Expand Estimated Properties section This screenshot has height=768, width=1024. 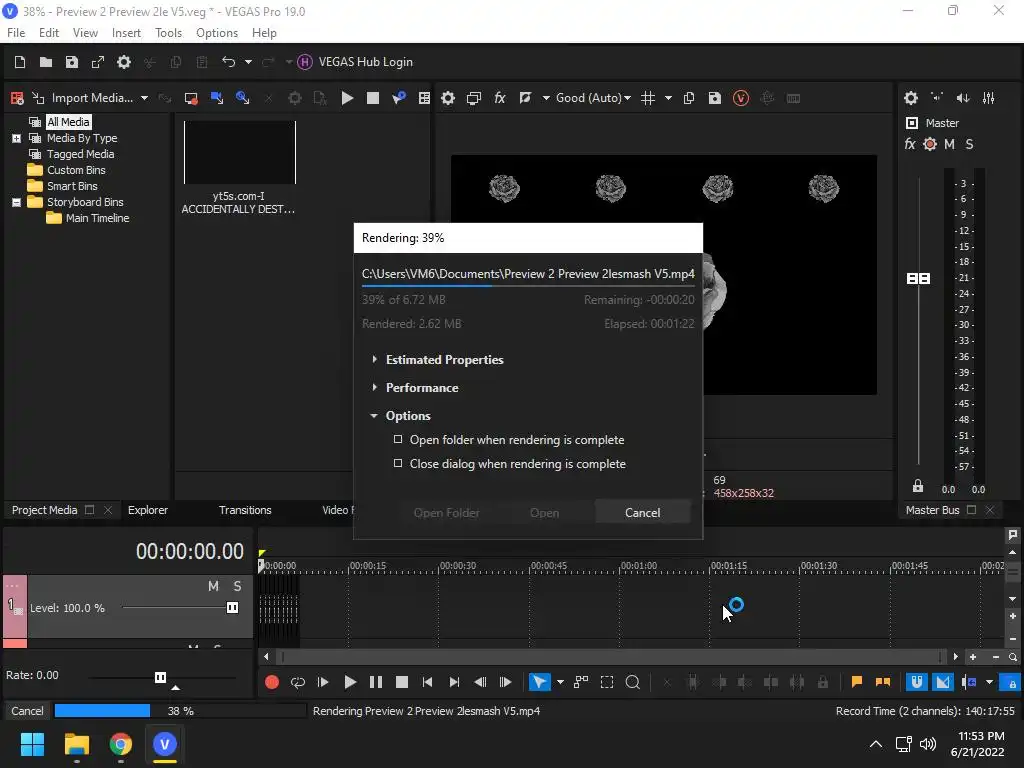374,359
